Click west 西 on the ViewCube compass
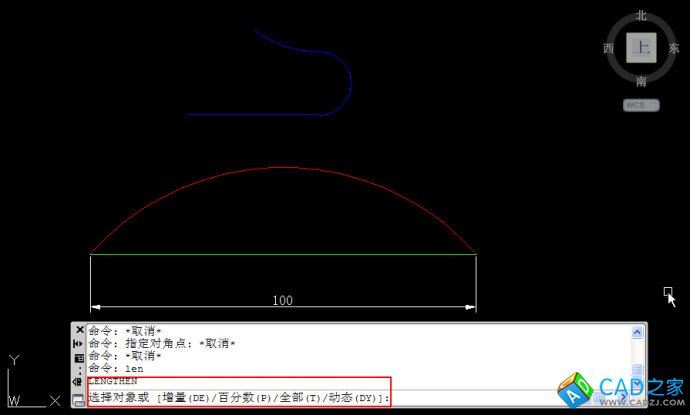The width and height of the screenshot is (690, 415). click(608, 48)
